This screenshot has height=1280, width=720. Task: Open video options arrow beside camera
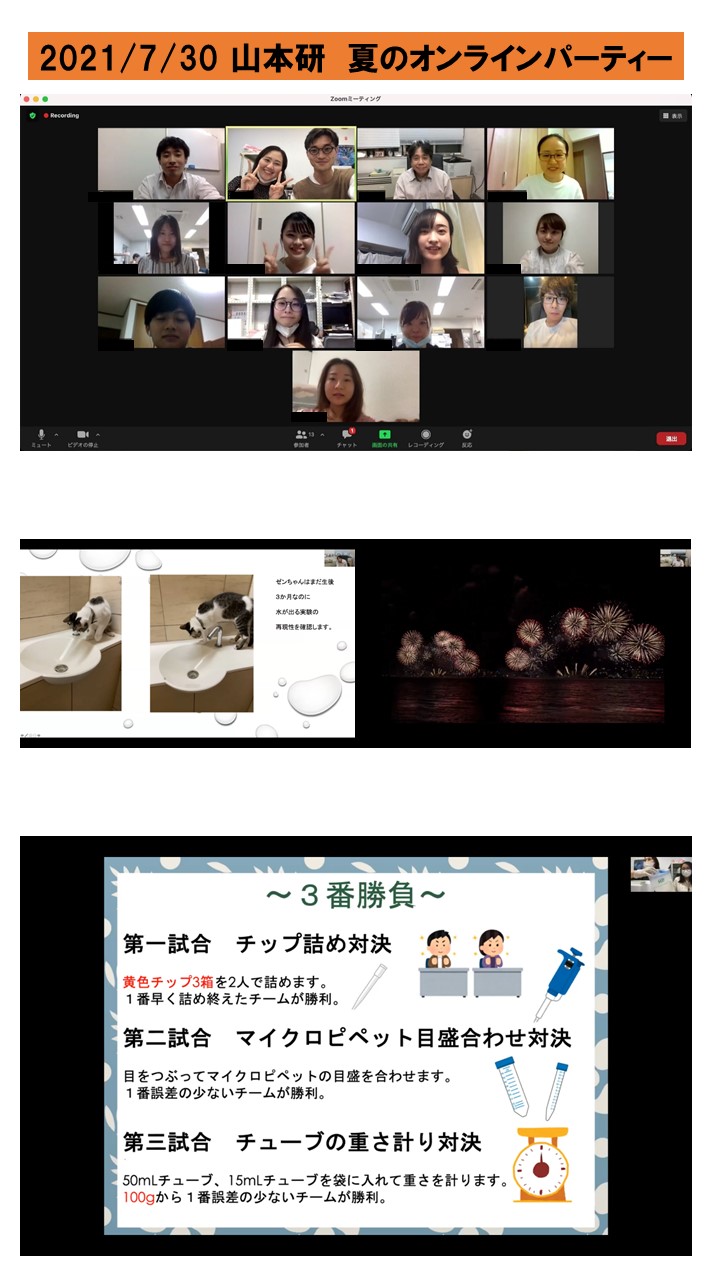(98, 434)
